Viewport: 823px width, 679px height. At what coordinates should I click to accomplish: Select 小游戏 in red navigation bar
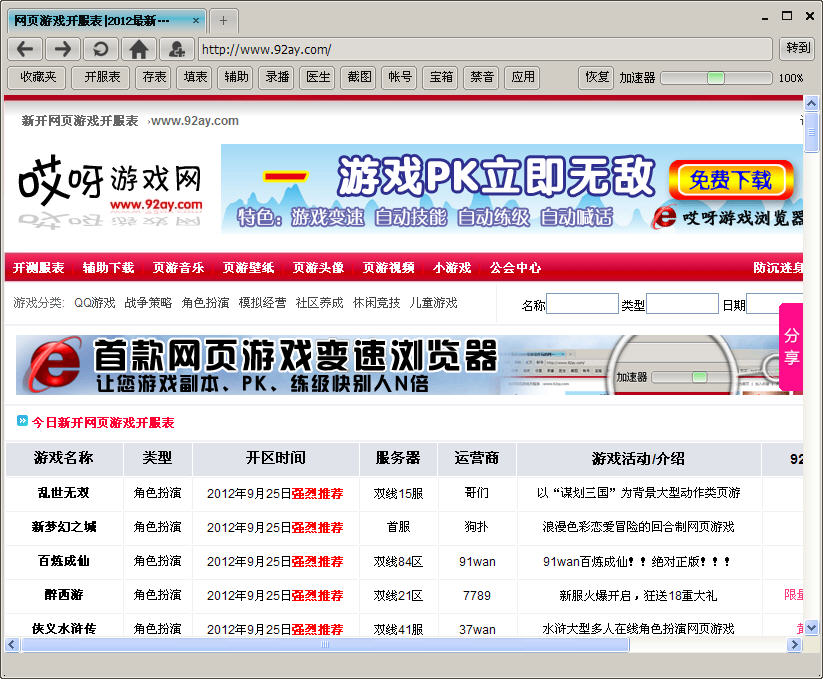451,268
